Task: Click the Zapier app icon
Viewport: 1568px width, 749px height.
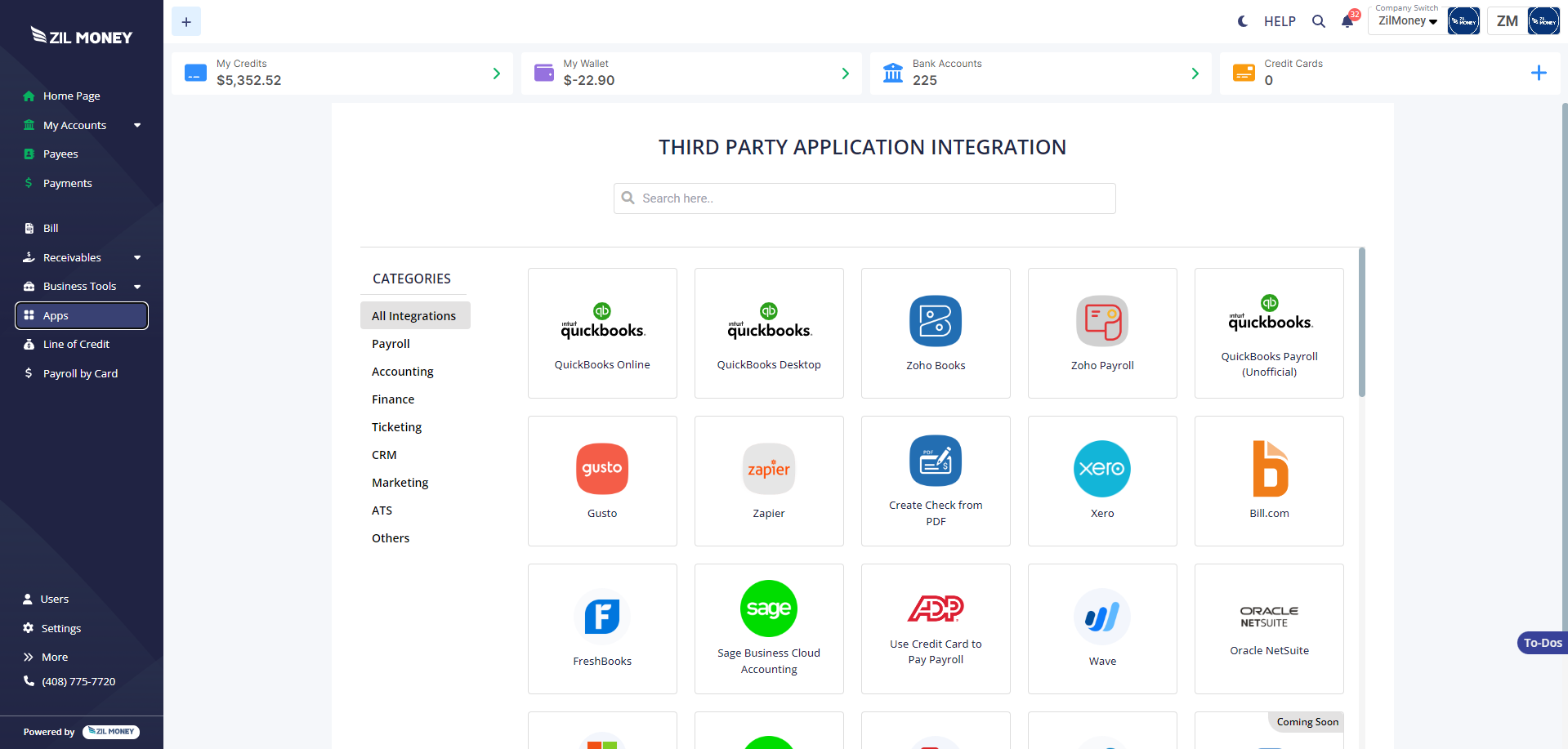Action: click(769, 469)
